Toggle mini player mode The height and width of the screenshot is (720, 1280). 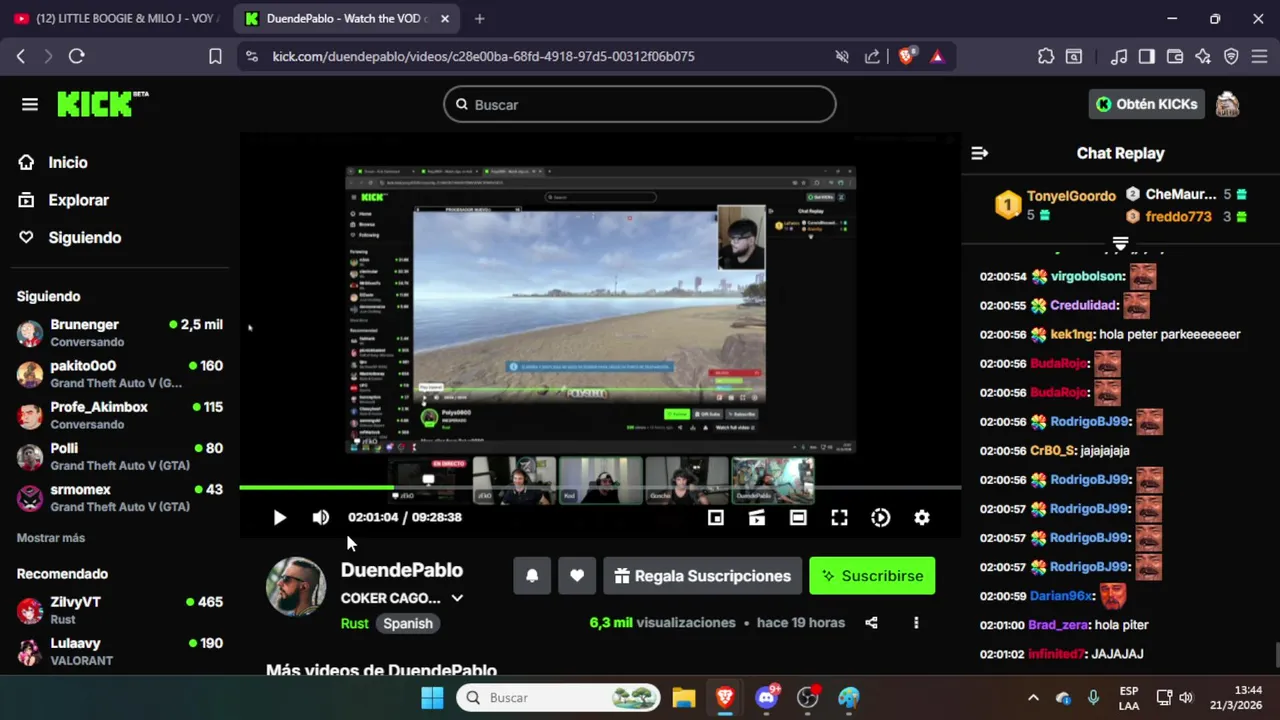coord(716,517)
